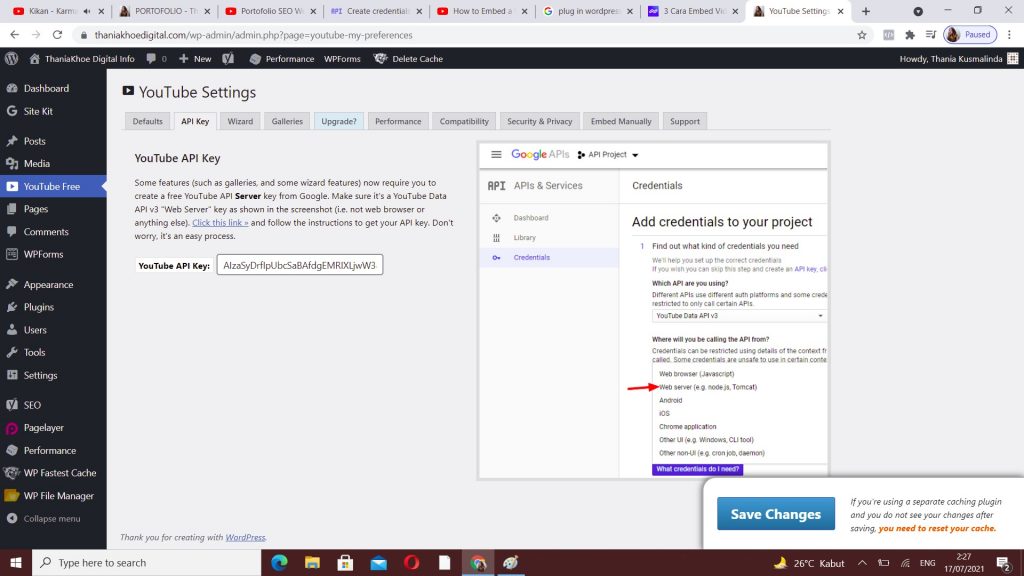The width and height of the screenshot is (1024, 576).
Task: Open the + New dropdown in admin bar
Action: click(x=194, y=58)
